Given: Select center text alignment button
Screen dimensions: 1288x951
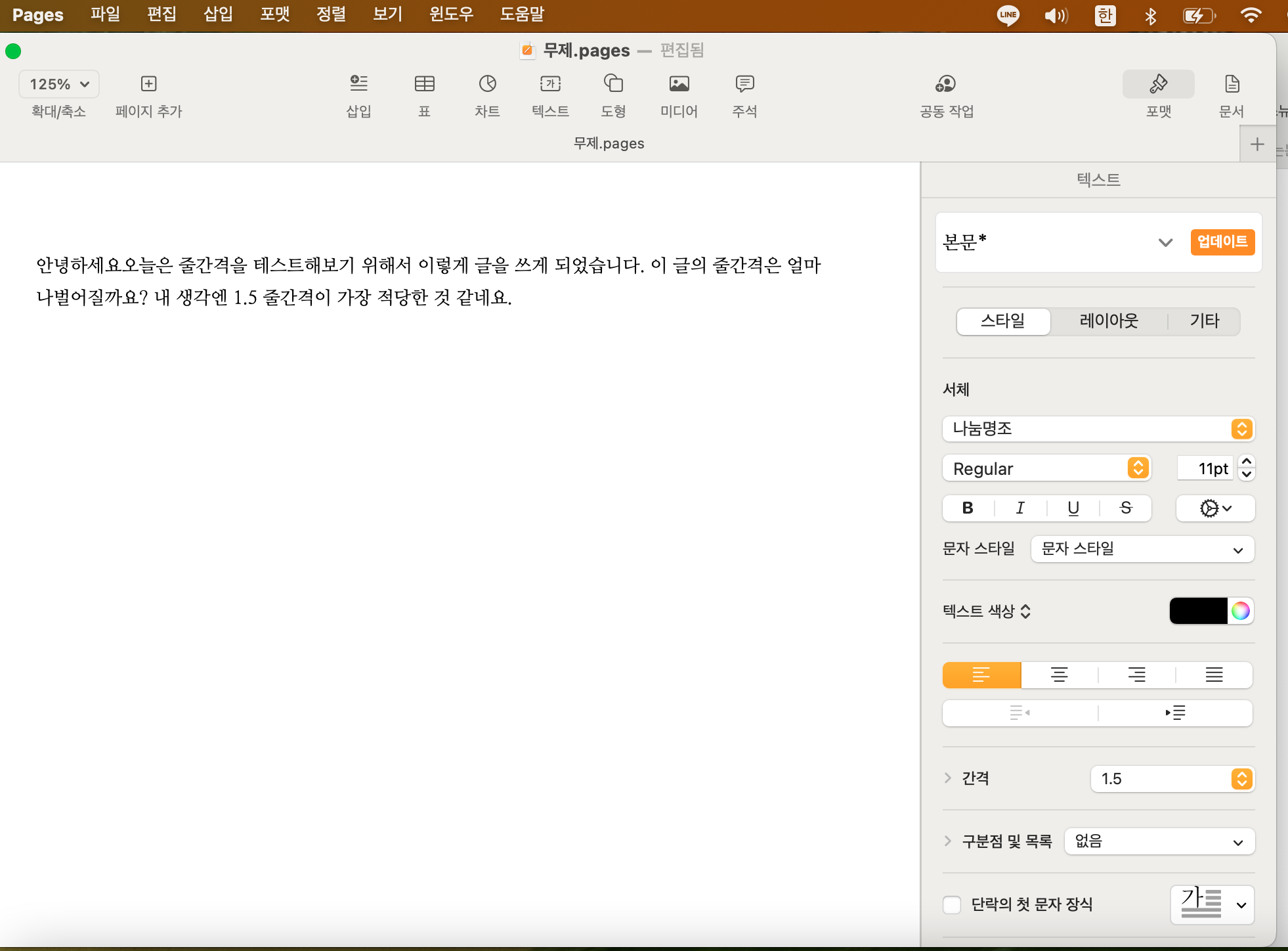Looking at the screenshot, I should [1059, 675].
